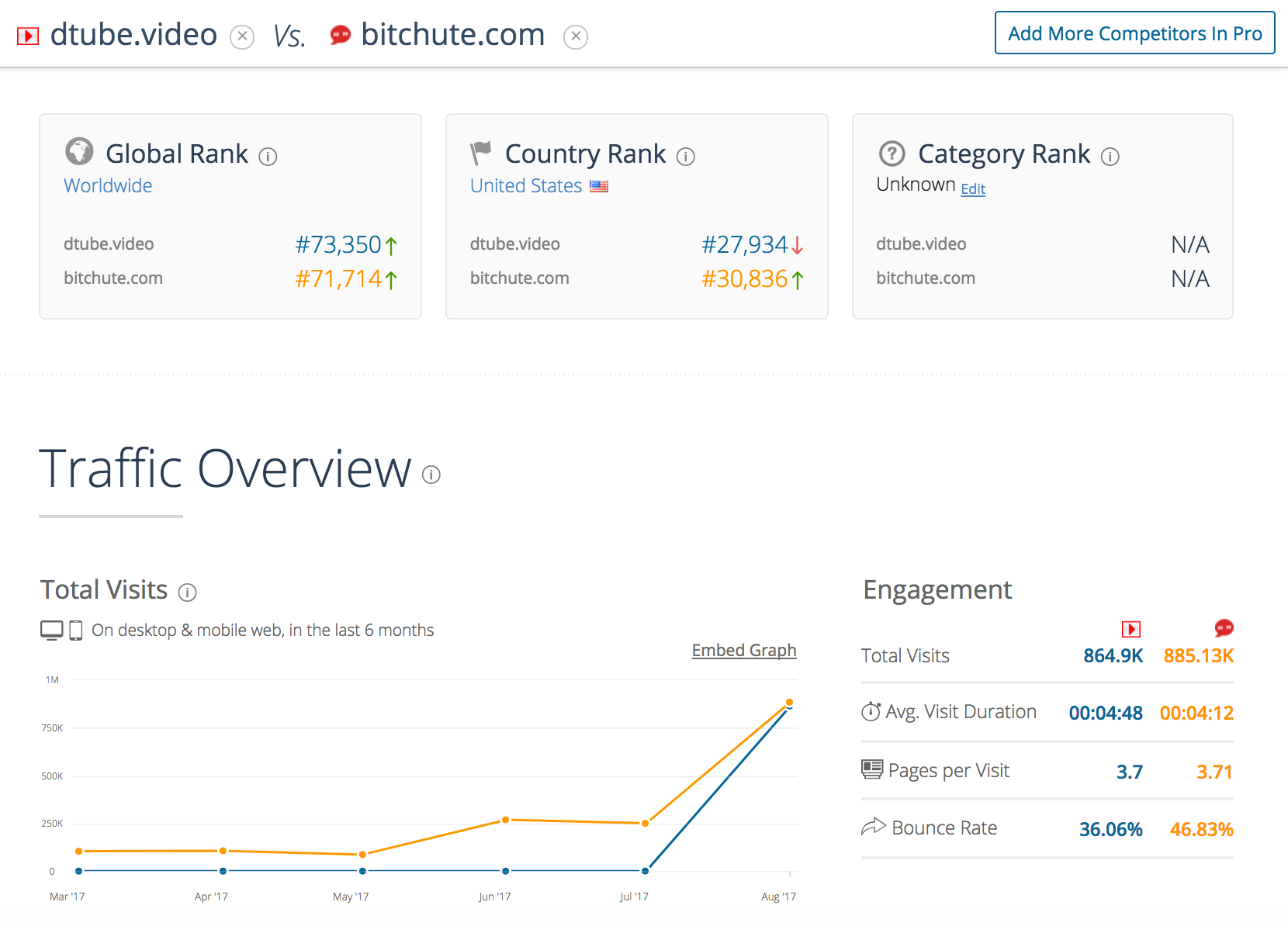The width and height of the screenshot is (1288, 926).
Task: Click dtube Mar '17 data point
Action: (x=79, y=871)
